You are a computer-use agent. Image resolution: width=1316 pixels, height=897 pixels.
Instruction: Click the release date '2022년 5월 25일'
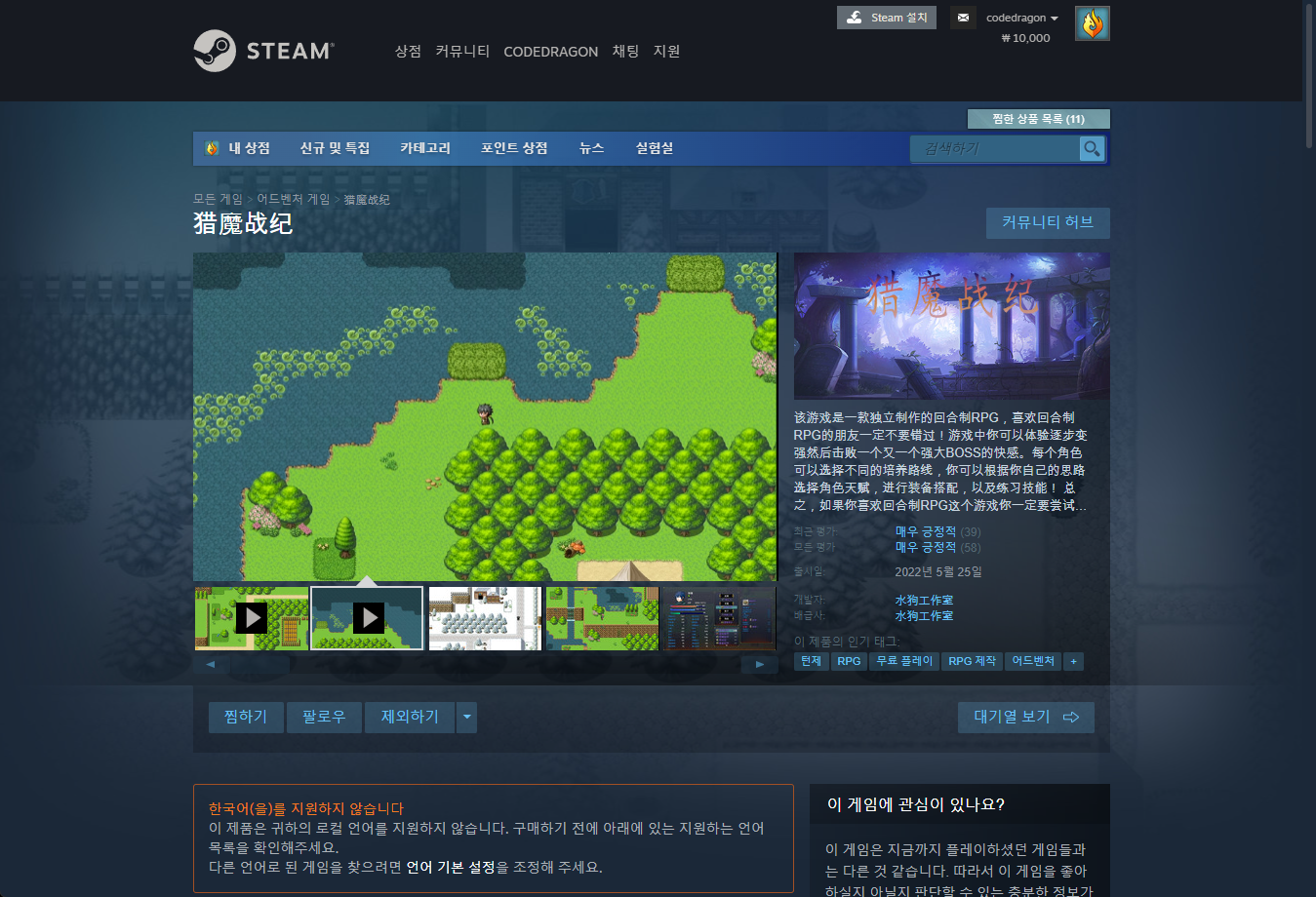click(938, 572)
